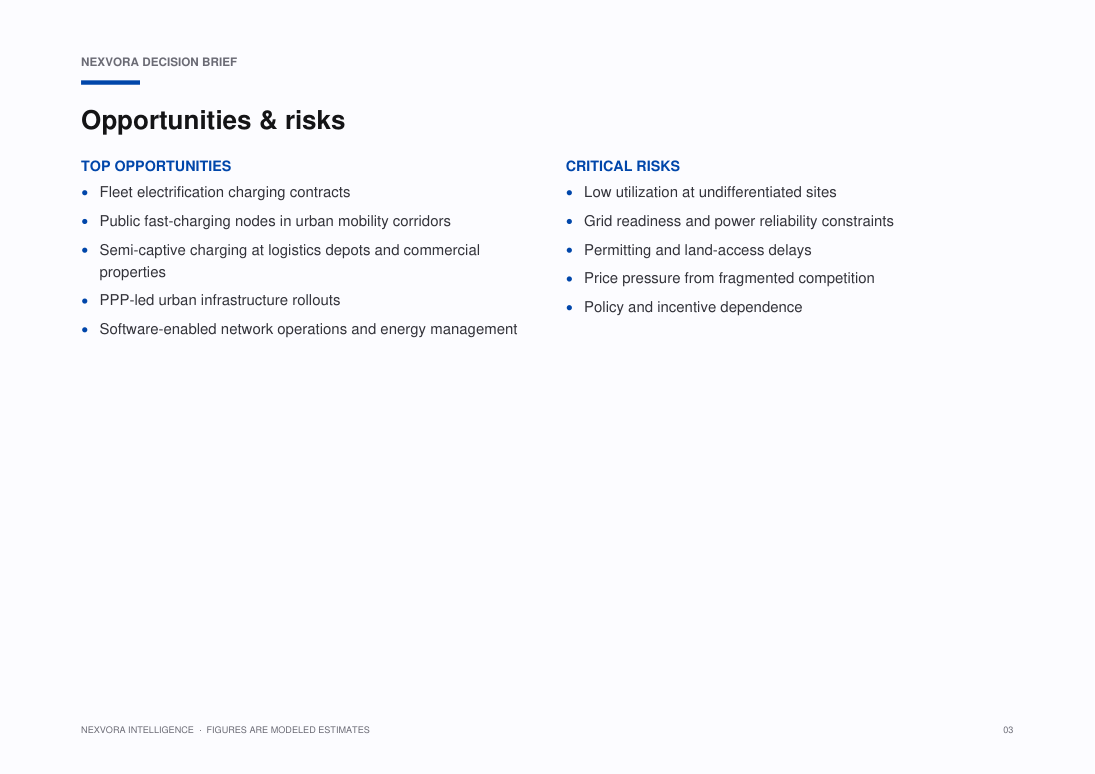Screen dimensions: 1095x774
Task: Select Semi-captive charging at logistics depots item
Action: pos(290,261)
